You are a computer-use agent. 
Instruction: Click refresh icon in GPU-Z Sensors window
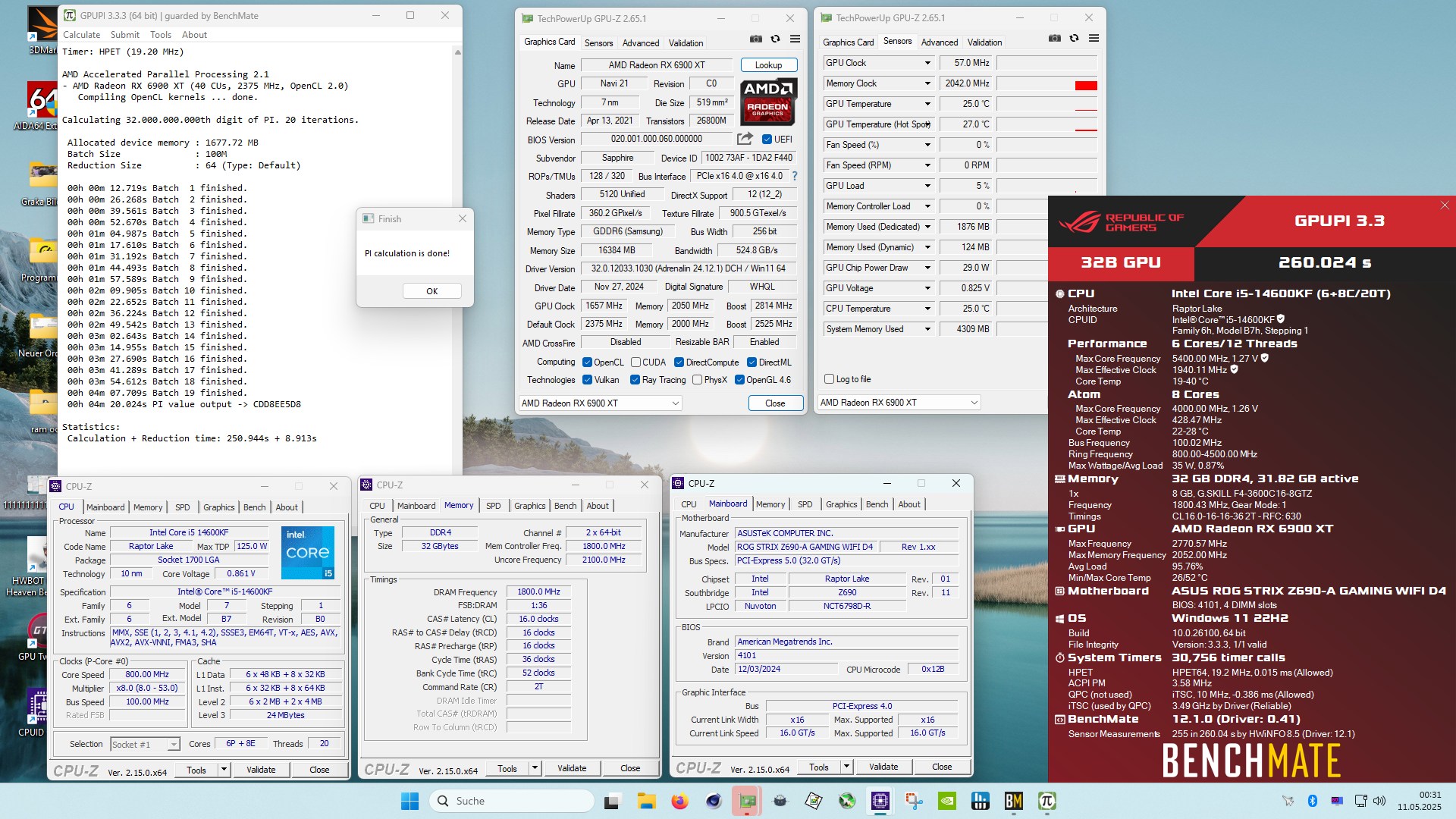point(1074,38)
